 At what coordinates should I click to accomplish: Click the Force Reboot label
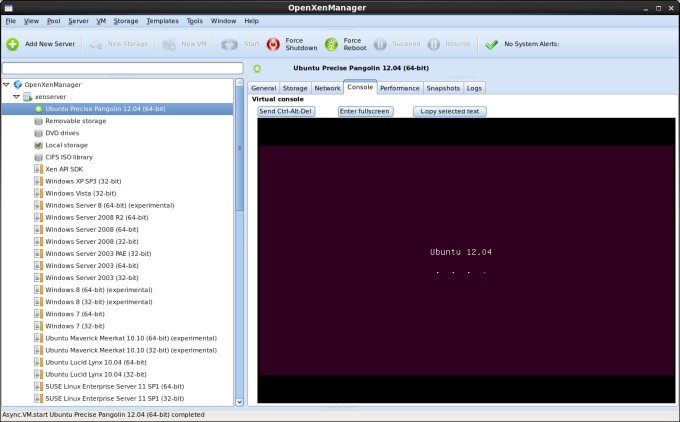(355, 44)
